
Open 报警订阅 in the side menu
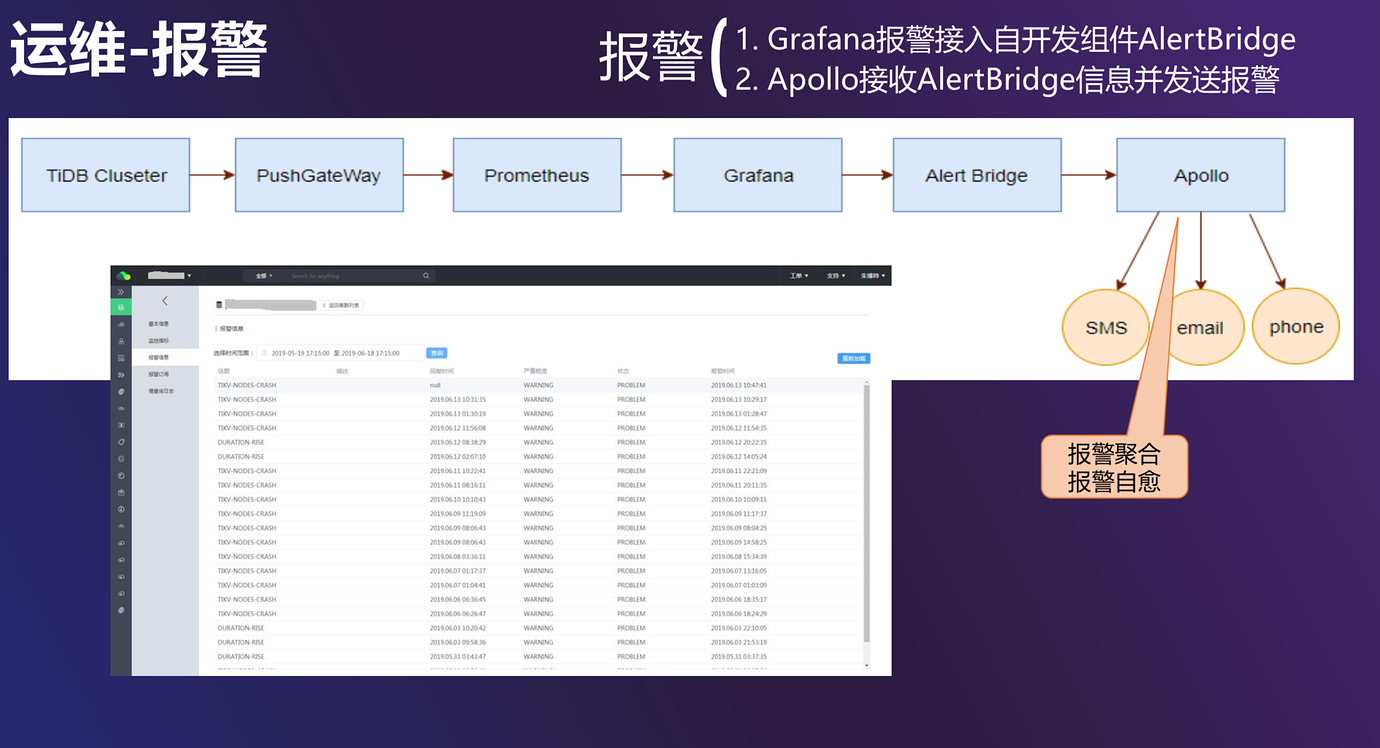coord(159,374)
